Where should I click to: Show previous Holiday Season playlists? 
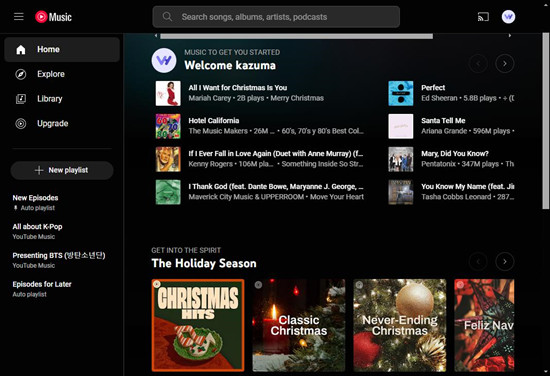click(x=478, y=261)
